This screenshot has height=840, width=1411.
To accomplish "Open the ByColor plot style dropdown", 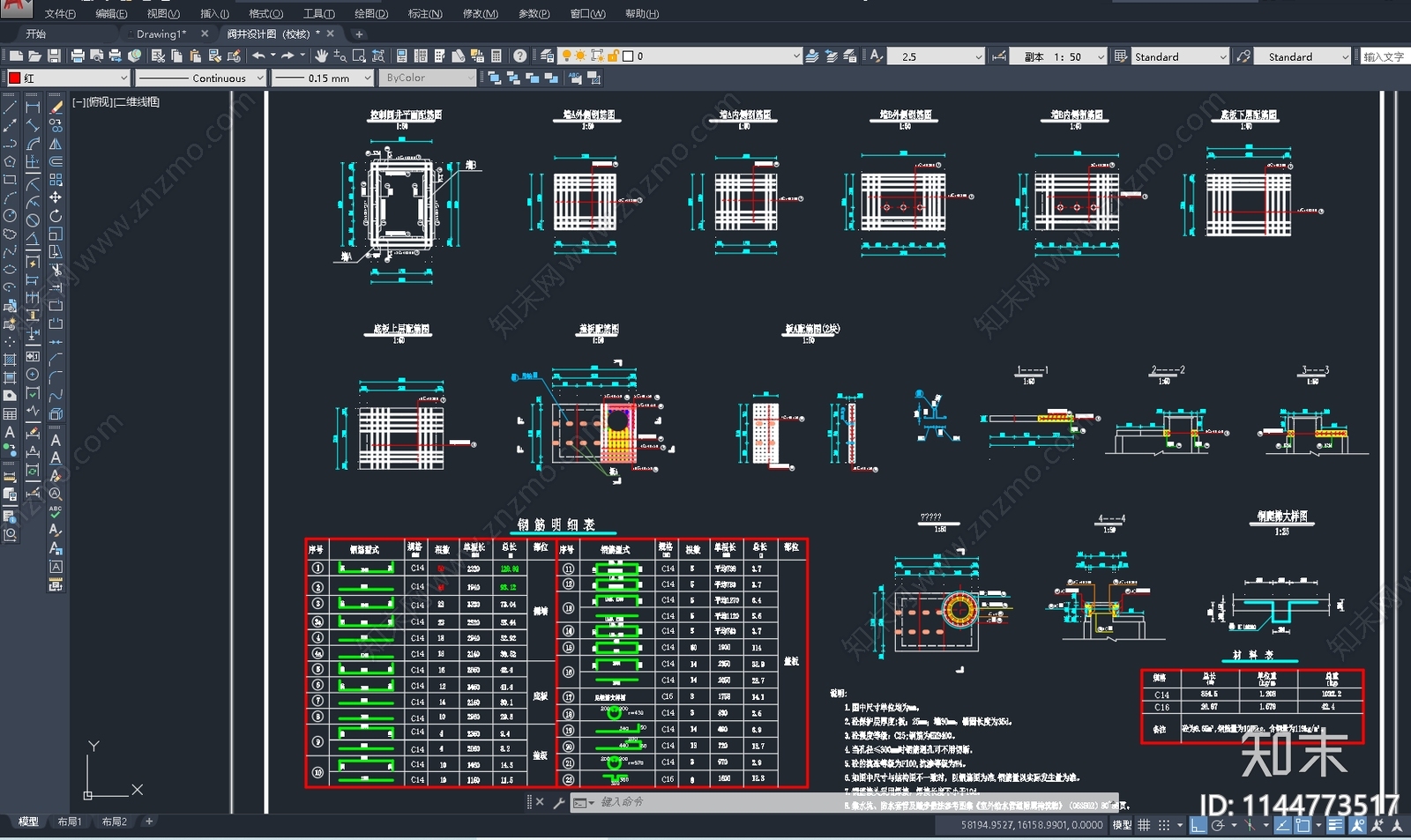I will point(427,78).
